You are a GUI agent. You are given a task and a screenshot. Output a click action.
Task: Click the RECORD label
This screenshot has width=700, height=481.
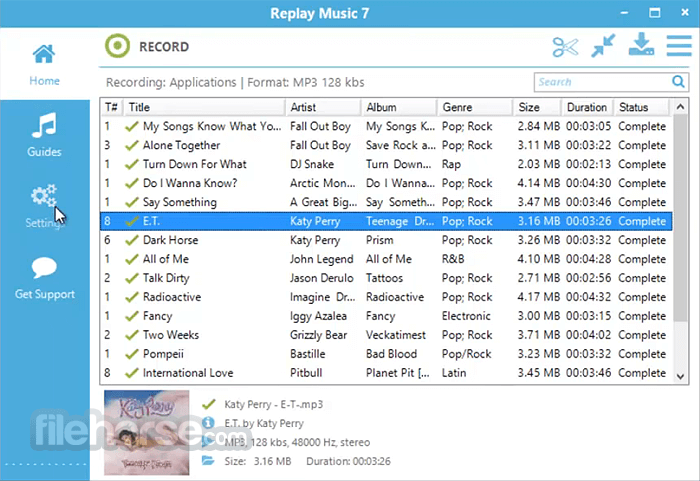click(164, 46)
